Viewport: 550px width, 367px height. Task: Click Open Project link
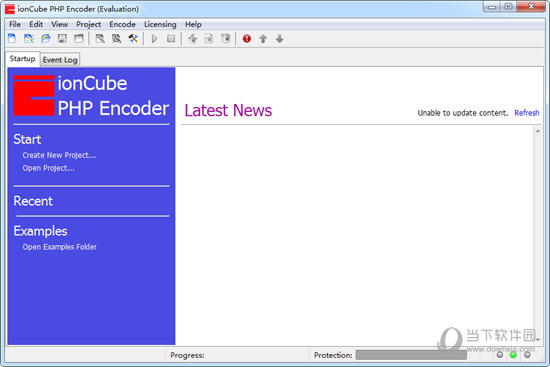pyautogui.click(x=48, y=168)
